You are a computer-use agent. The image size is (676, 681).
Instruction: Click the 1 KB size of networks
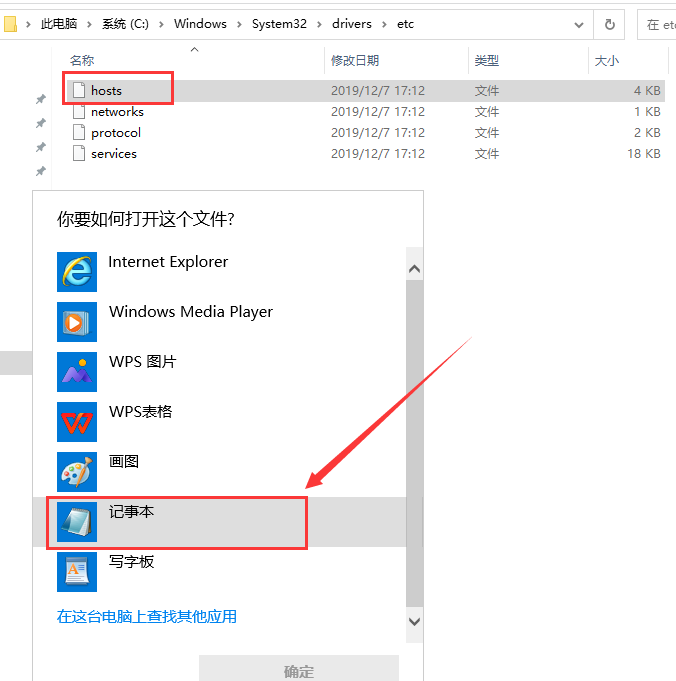coord(647,112)
